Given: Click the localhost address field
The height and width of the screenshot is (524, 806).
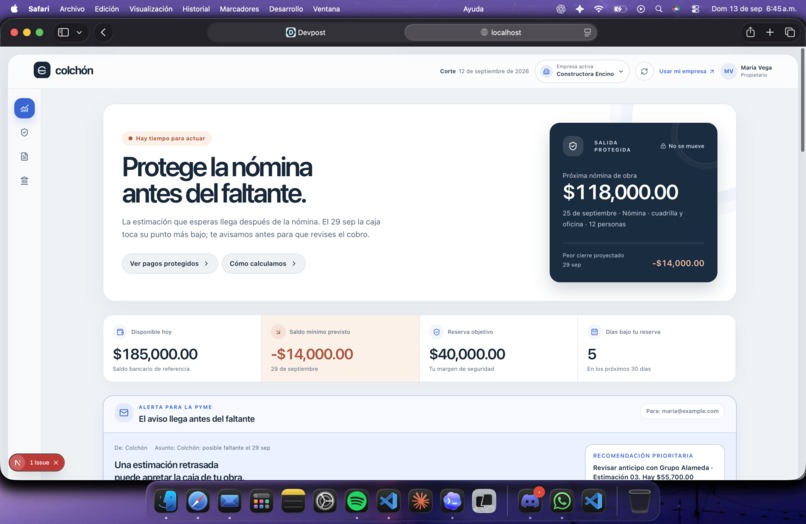Looking at the screenshot, I should (501, 32).
